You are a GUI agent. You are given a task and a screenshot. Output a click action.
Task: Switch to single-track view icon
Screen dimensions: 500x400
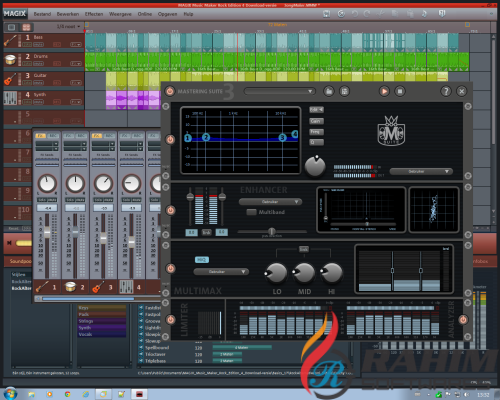coord(11,27)
